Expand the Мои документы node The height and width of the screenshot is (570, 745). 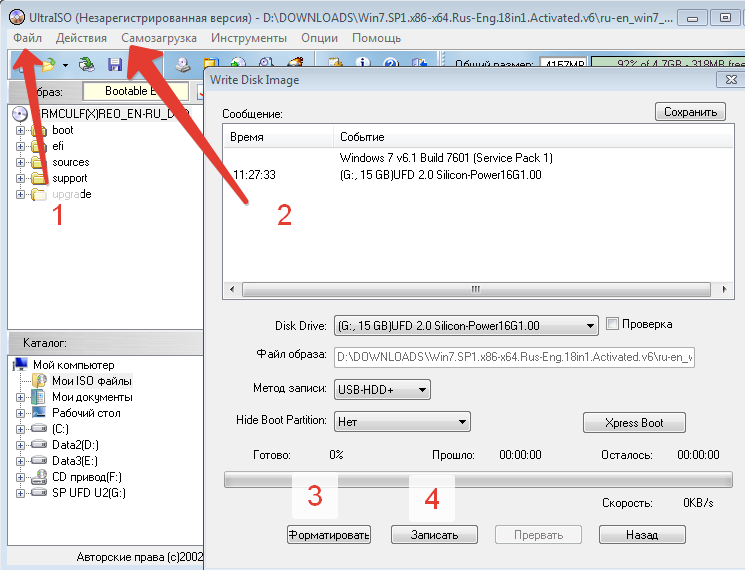[20, 397]
